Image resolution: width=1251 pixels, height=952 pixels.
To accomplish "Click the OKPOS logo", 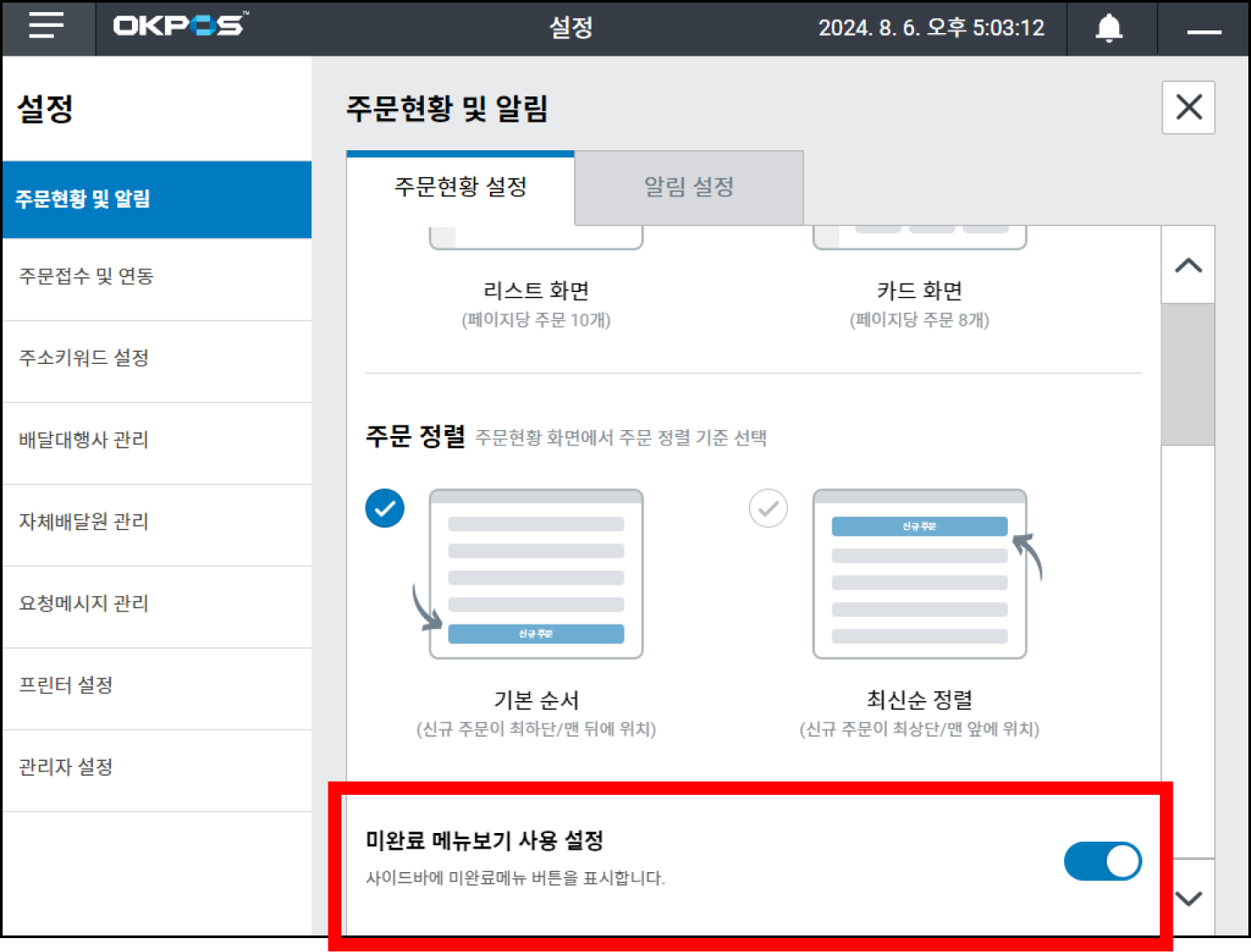I will [x=181, y=25].
